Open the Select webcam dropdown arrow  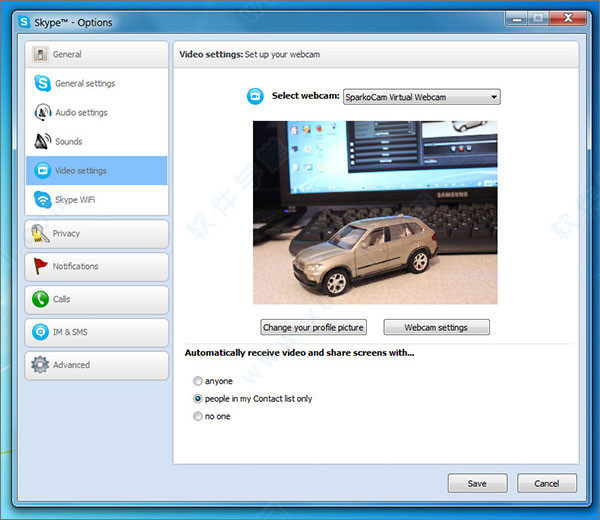494,97
